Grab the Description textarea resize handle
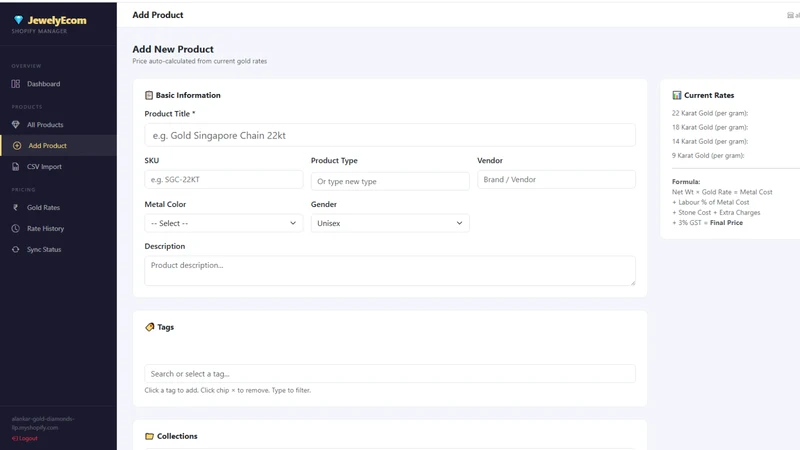 click(633, 283)
